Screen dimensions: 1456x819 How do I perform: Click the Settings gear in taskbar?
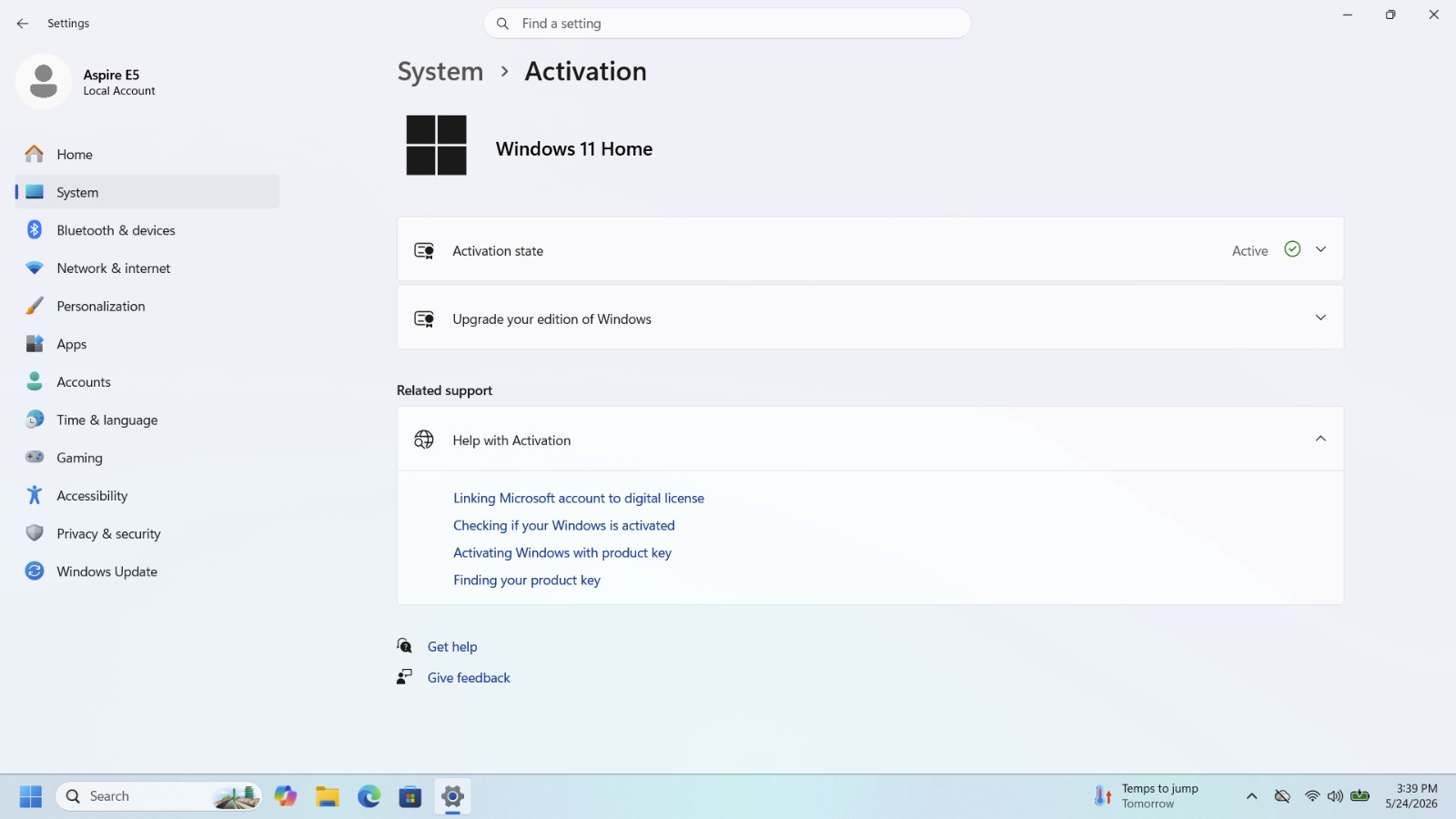pos(452,796)
